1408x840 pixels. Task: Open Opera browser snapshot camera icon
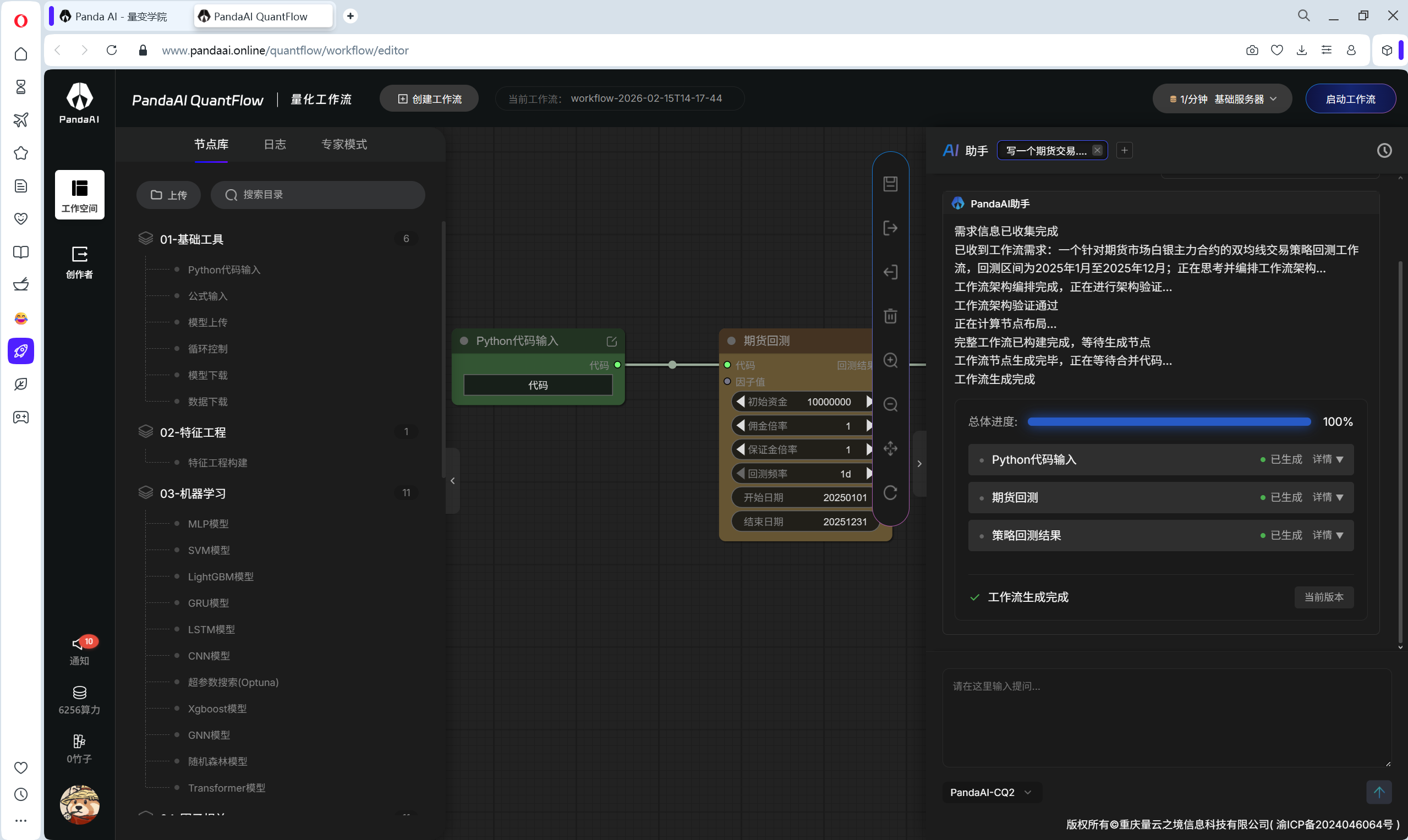click(x=1252, y=51)
